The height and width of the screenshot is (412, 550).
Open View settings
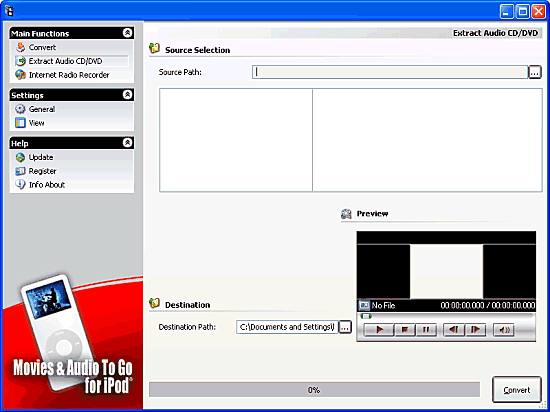click(36, 123)
